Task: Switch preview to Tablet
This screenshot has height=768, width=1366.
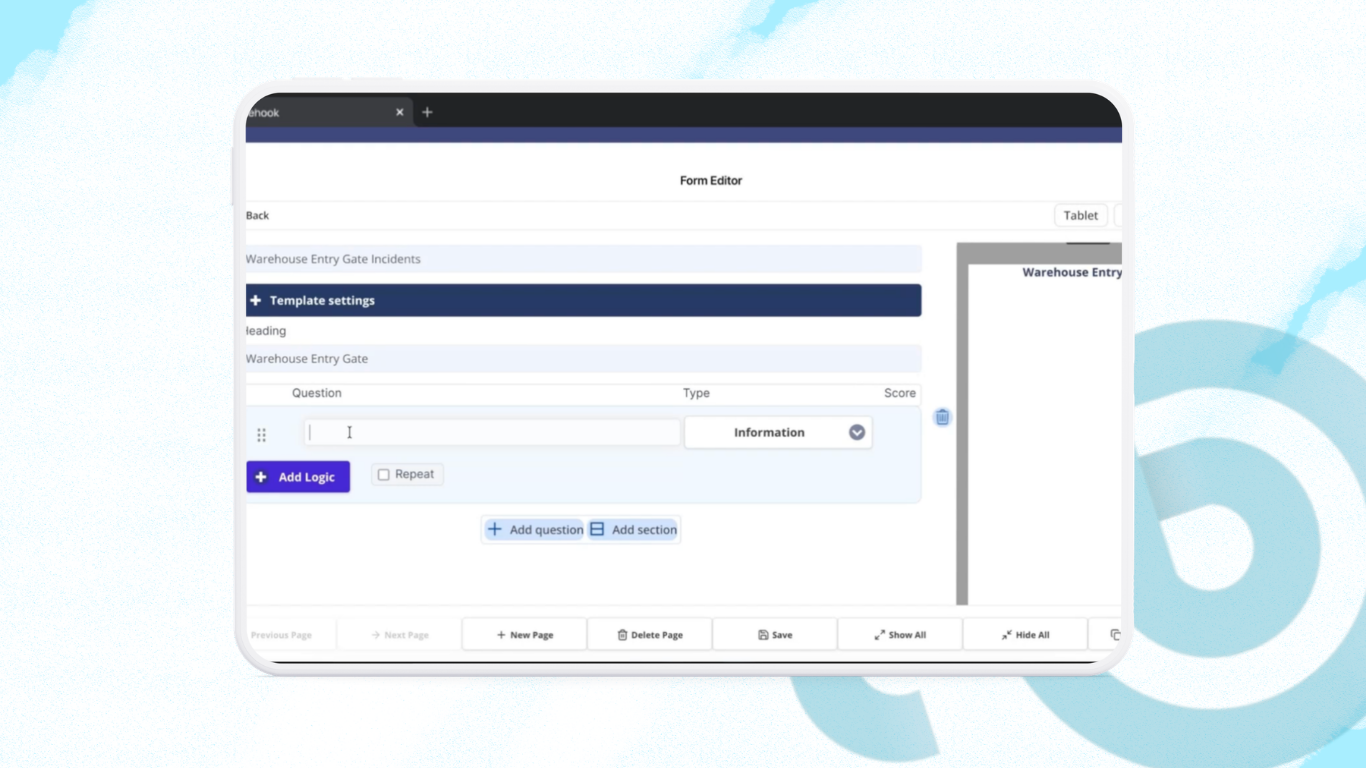Action: pos(1081,215)
